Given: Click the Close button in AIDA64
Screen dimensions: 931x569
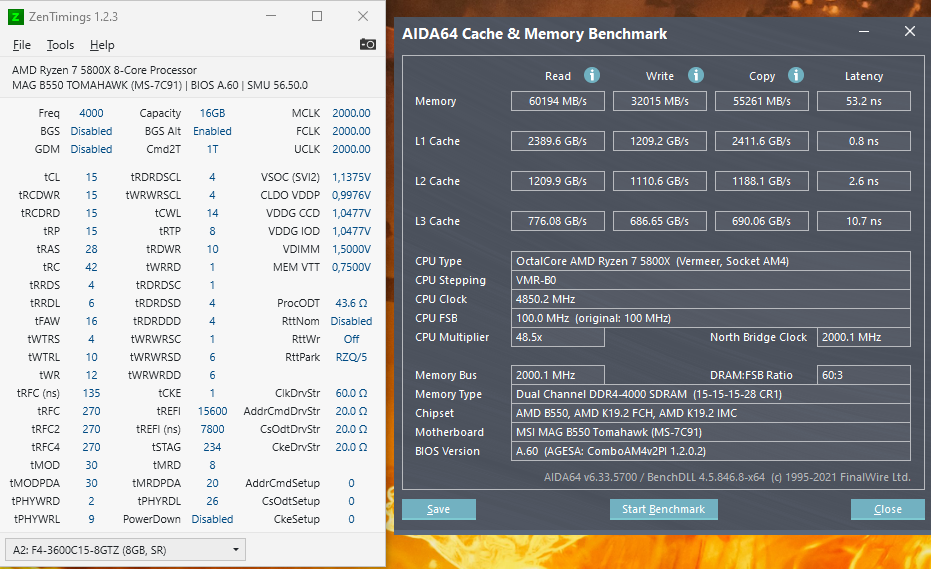Looking at the screenshot, I should coord(888,509).
